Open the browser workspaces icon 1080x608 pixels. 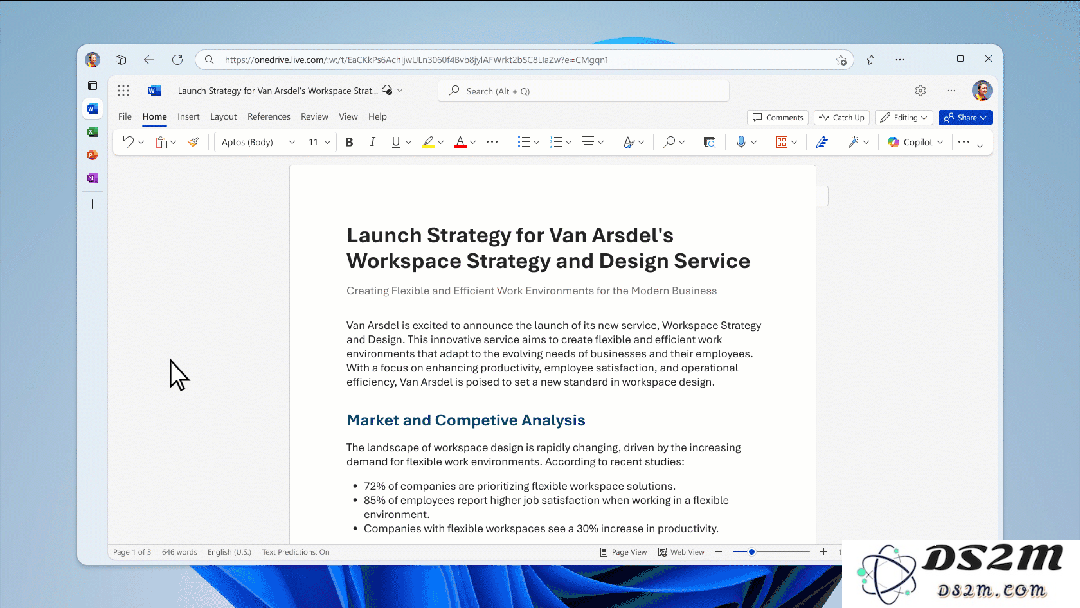tap(121, 60)
